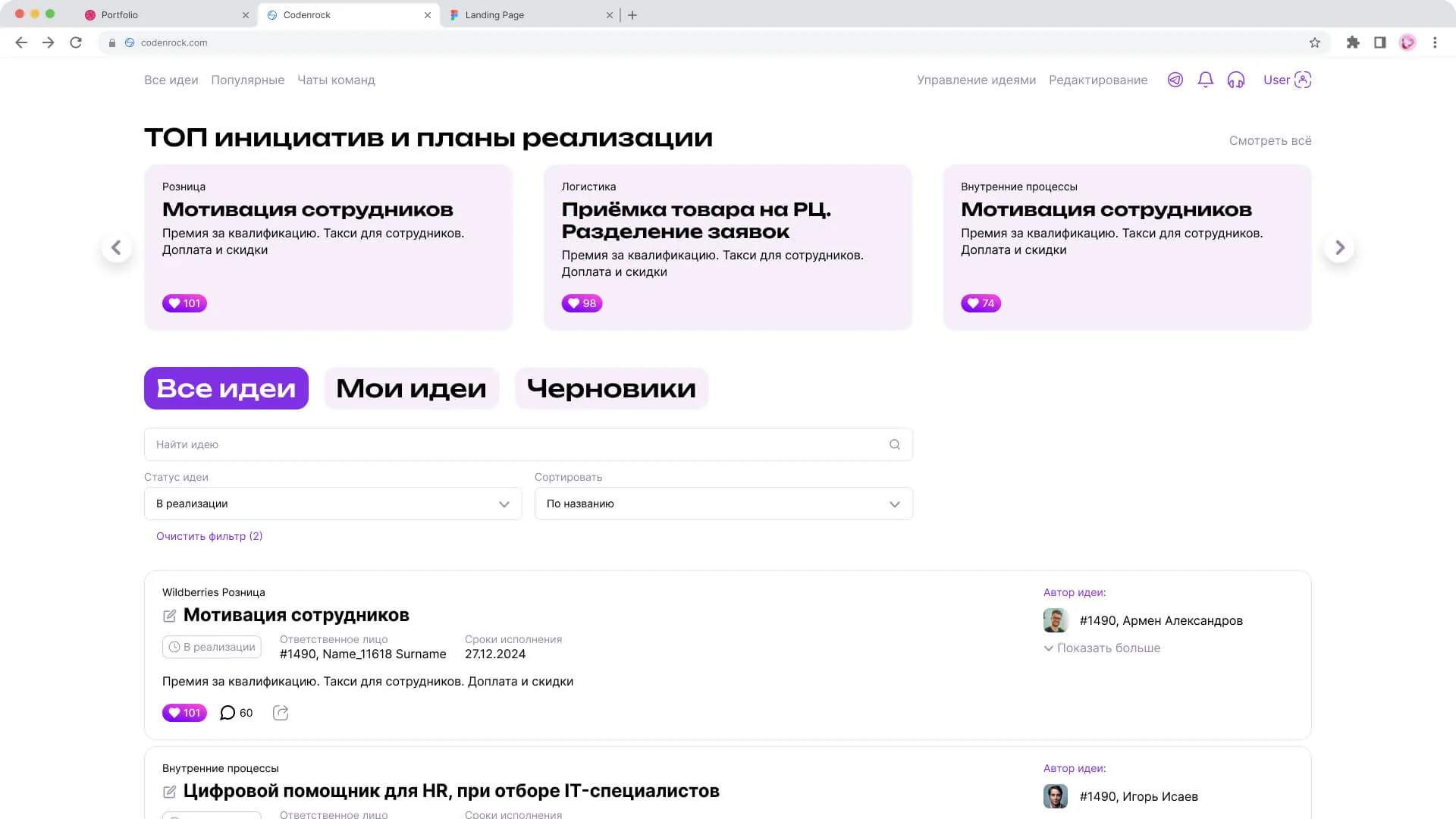Advance the carousel with the right arrow
1456x819 pixels.
(x=1339, y=247)
